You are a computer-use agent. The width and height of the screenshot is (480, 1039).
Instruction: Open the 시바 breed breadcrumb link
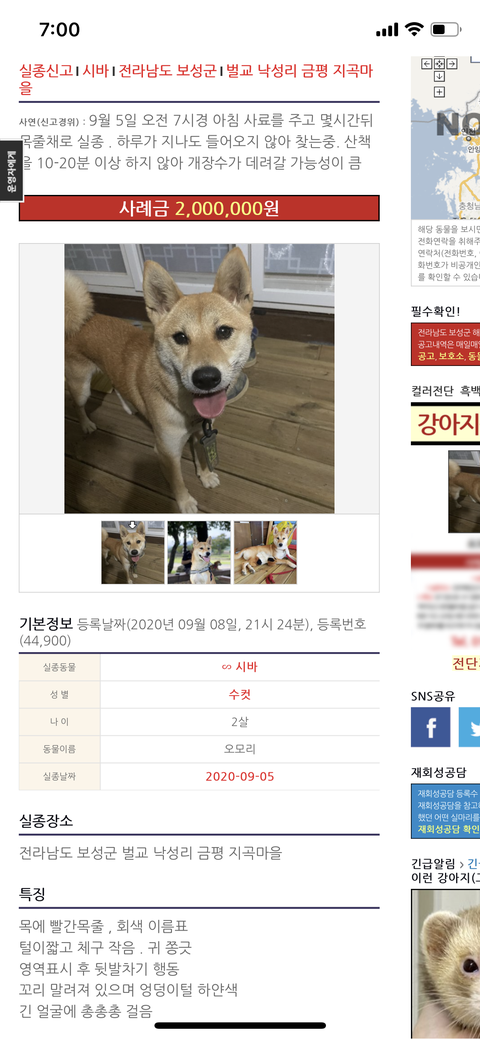pos(96,71)
